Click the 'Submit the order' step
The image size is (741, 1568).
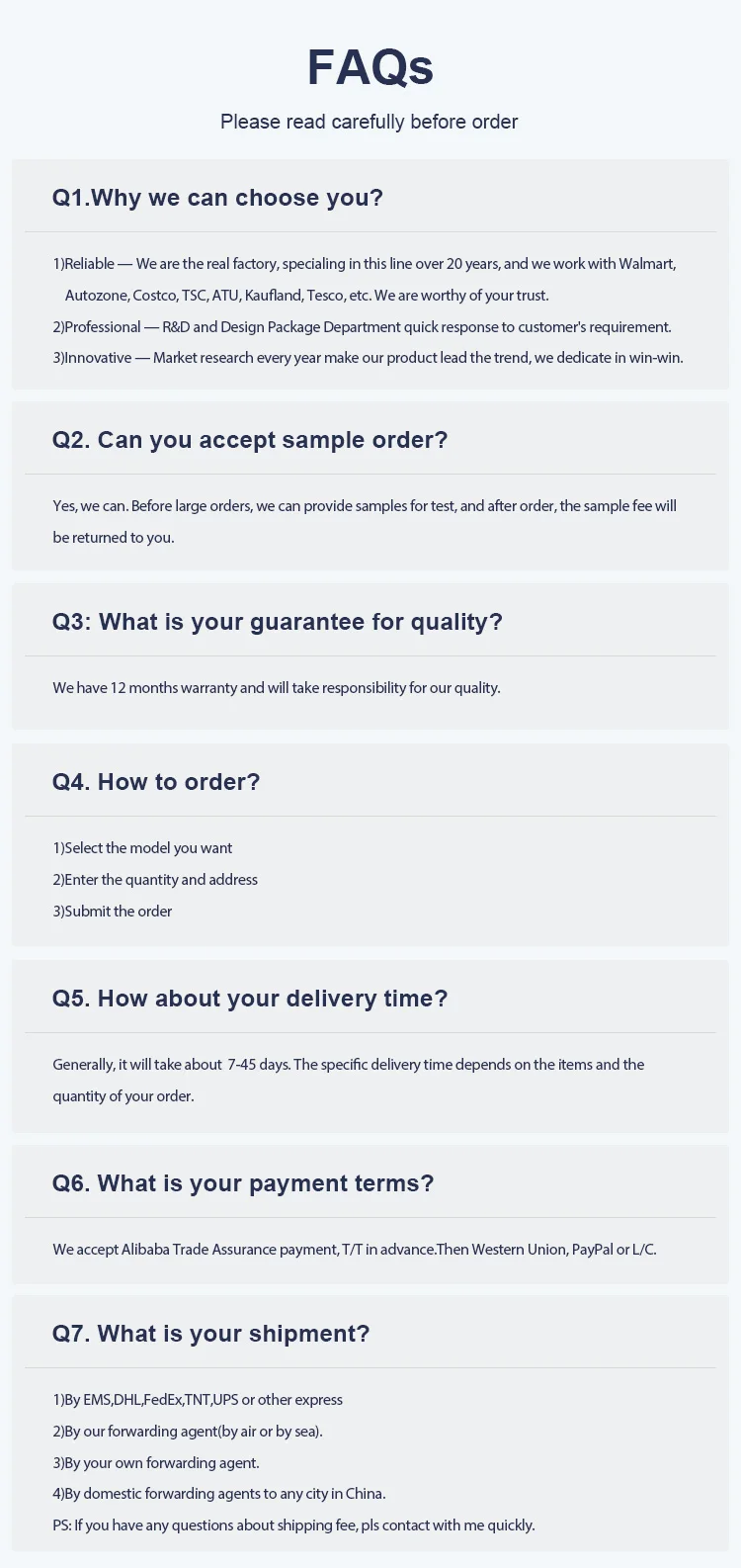(x=112, y=911)
